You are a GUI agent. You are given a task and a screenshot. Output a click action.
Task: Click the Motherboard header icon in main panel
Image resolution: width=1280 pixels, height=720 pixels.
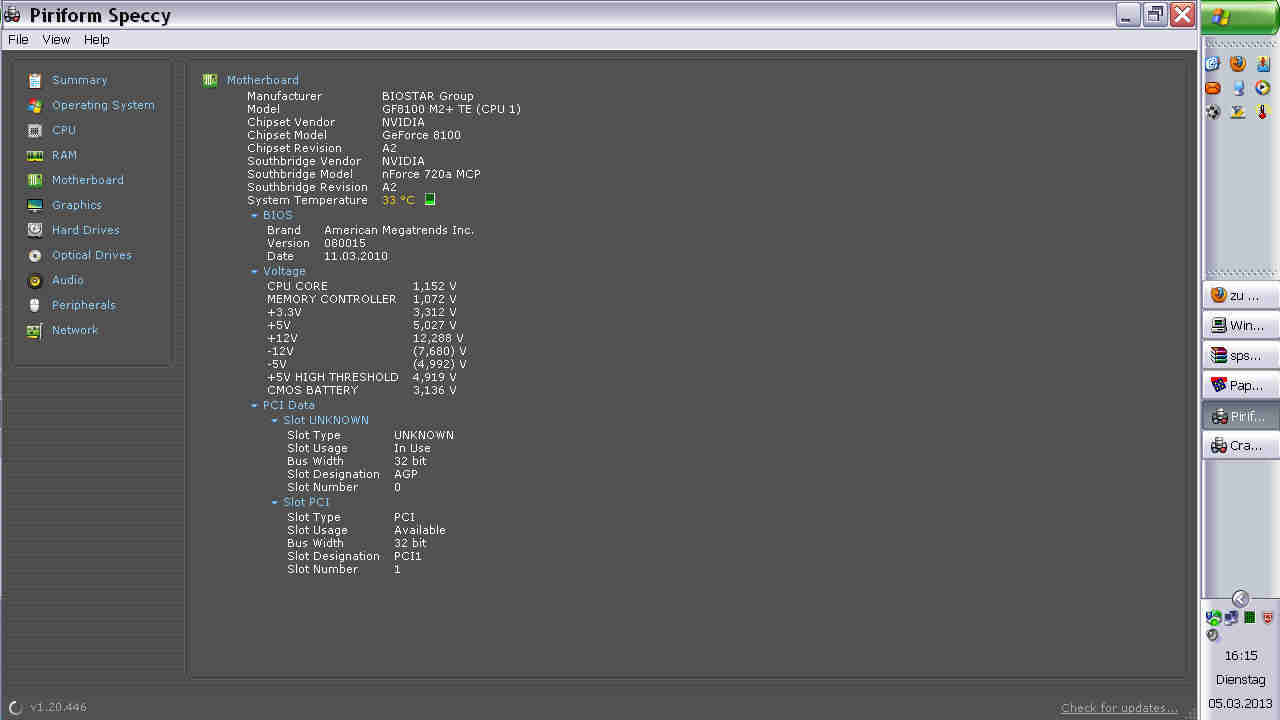tap(210, 80)
